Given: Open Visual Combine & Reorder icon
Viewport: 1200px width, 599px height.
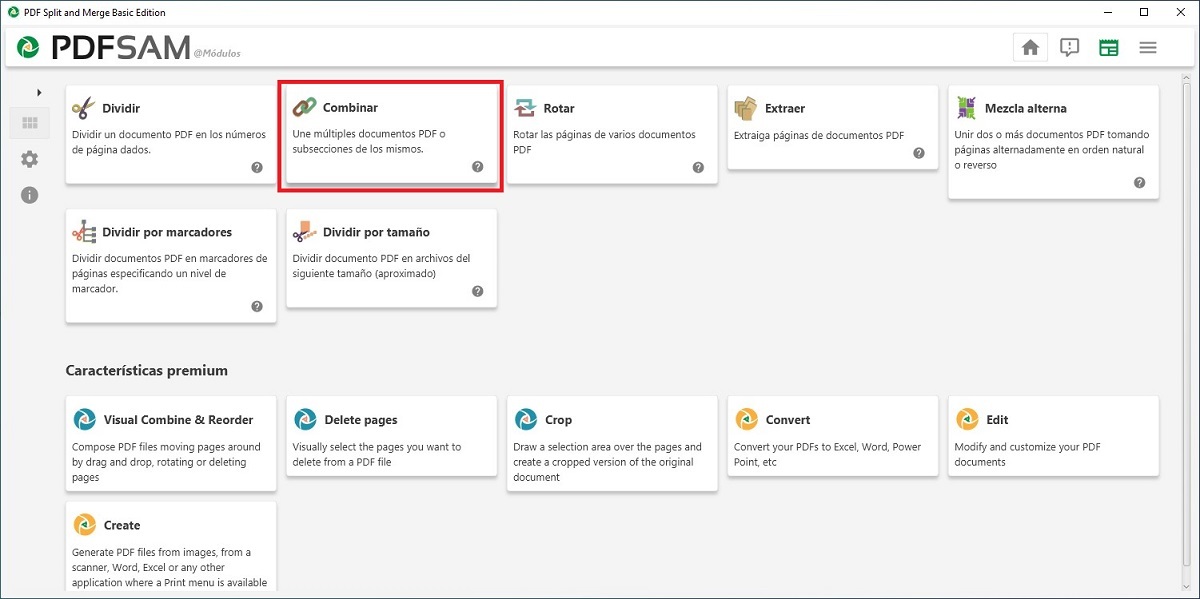Looking at the screenshot, I should 84,420.
